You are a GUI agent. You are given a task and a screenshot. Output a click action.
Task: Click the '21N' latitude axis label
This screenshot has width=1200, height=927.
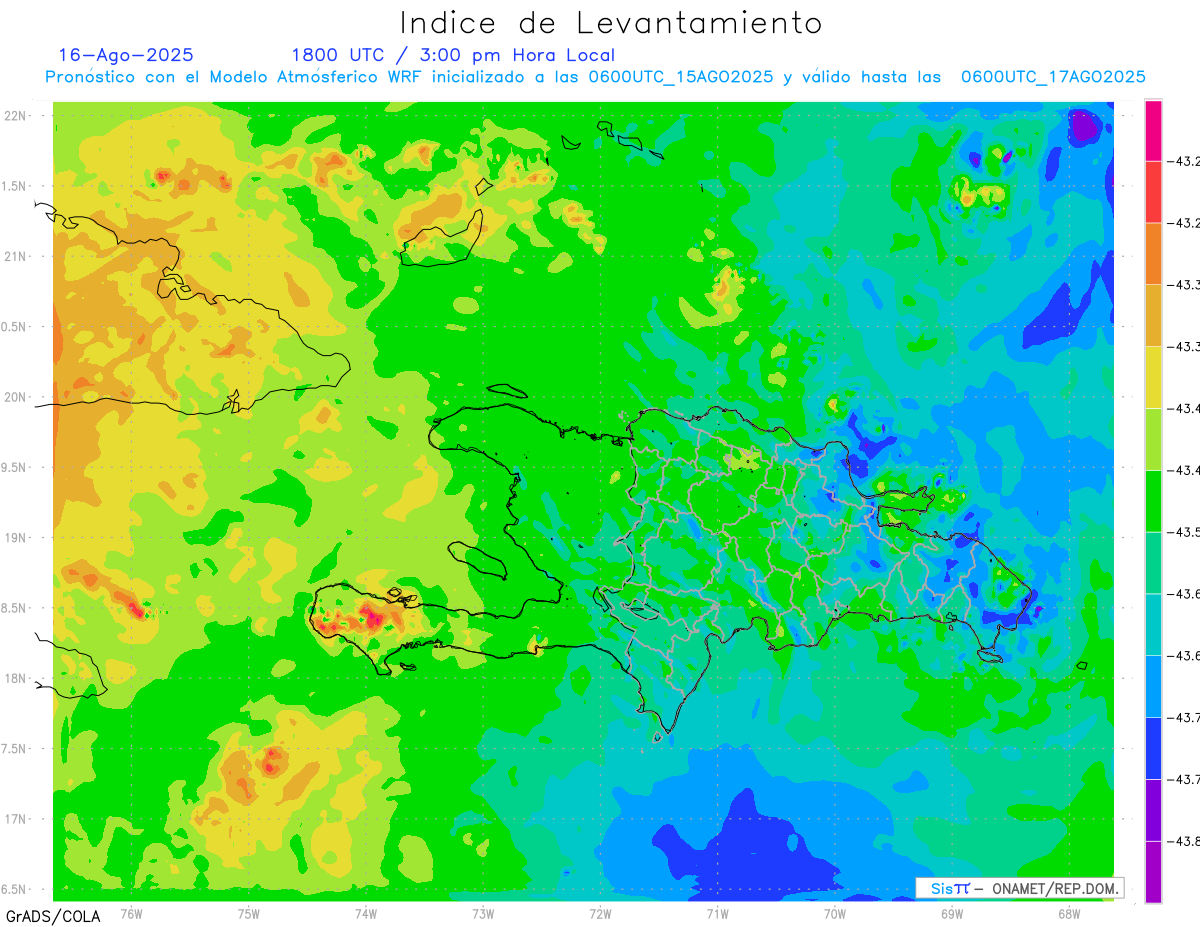pos(17,257)
